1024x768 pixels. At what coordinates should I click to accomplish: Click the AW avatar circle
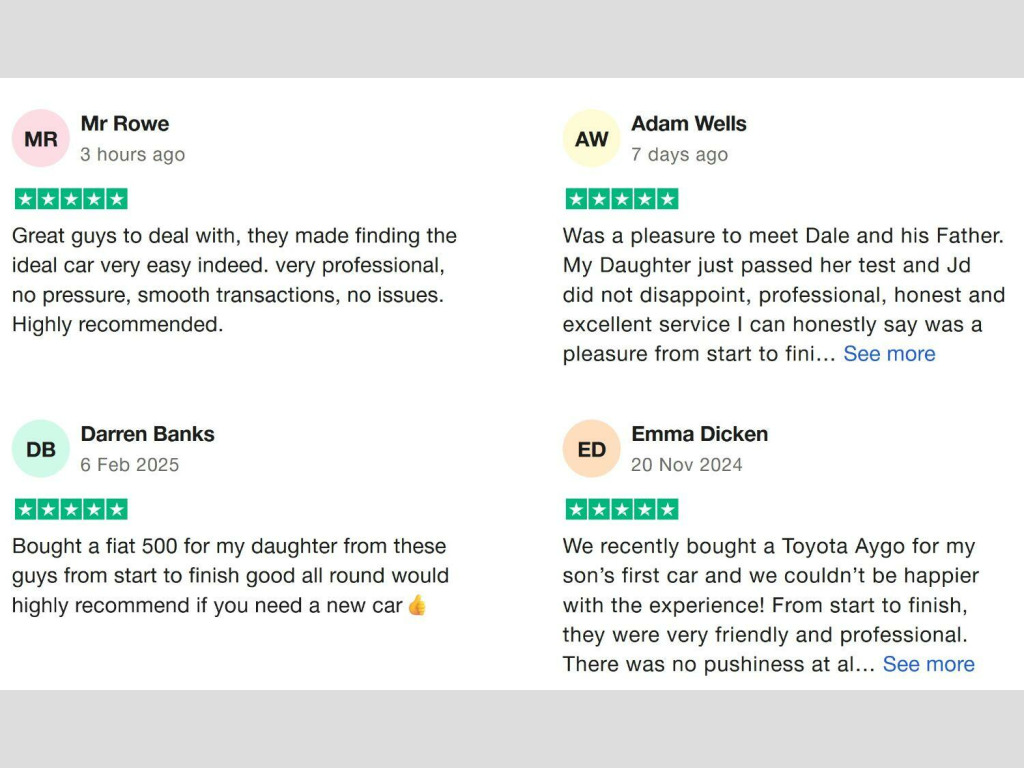pos(591,139)
